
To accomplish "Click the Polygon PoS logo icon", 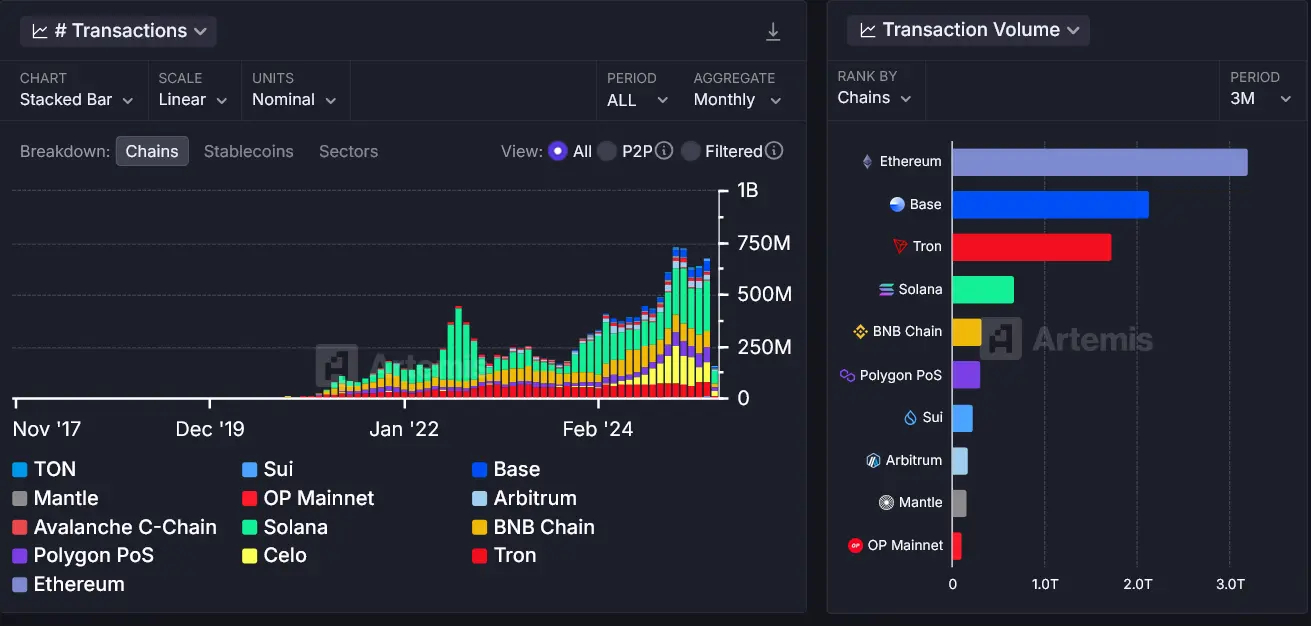I will coord(847,375).
